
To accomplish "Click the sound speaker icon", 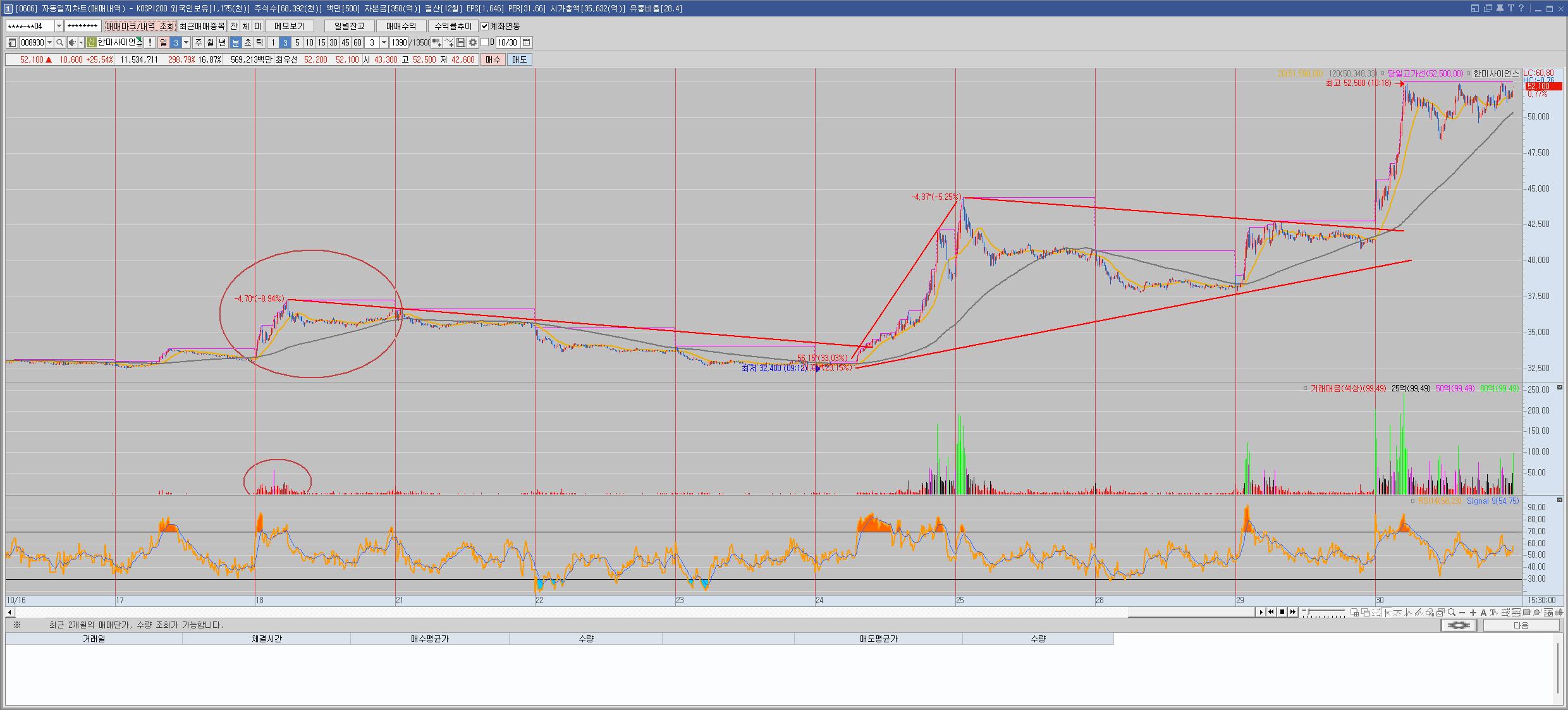I will (x=72, y=42).
